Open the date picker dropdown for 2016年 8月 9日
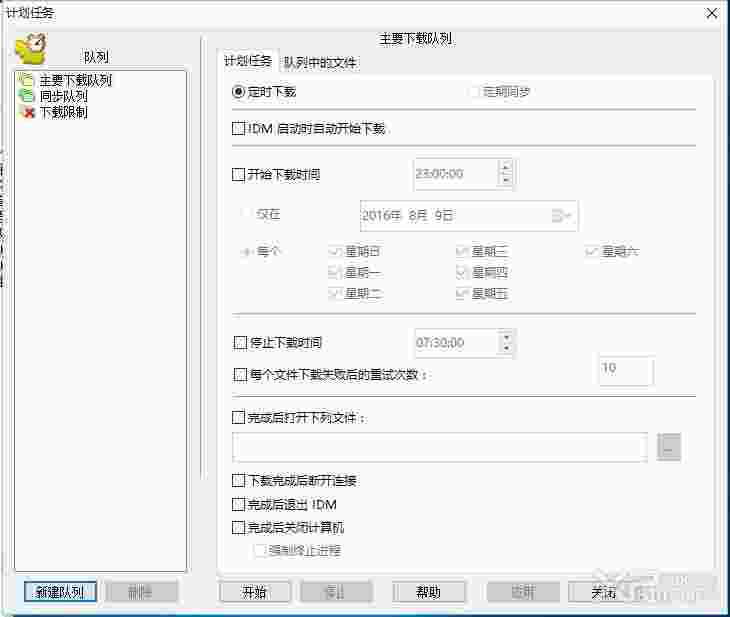Image resolution: width=730 pixels, height=617 pixels. 561,216
